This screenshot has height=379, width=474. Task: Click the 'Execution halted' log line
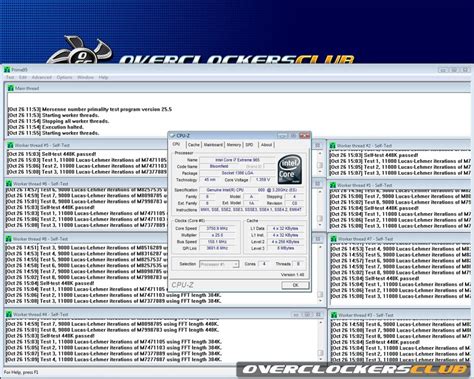coord(45,127)
